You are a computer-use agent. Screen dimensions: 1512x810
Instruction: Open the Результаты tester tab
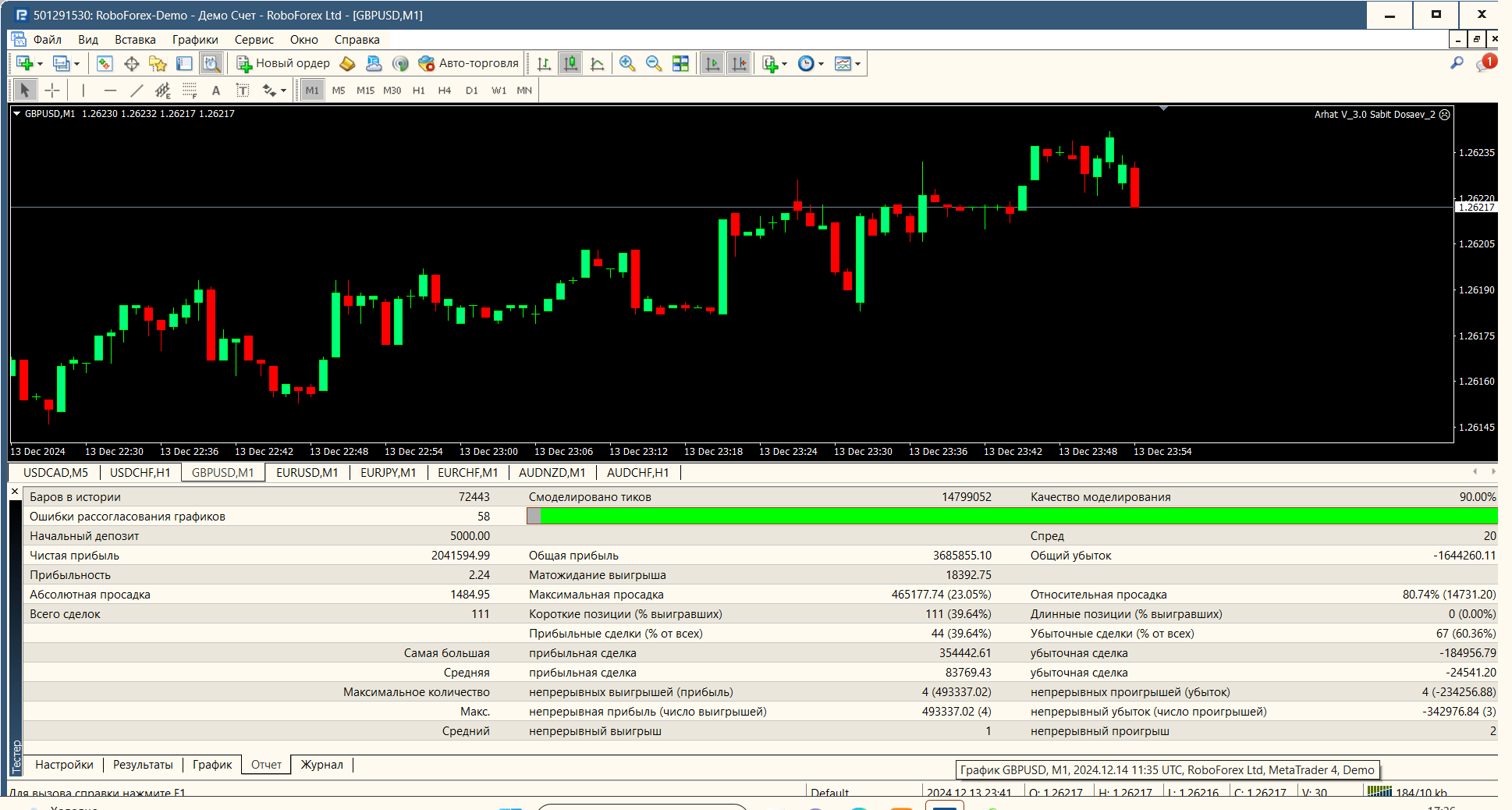[143, 765]
